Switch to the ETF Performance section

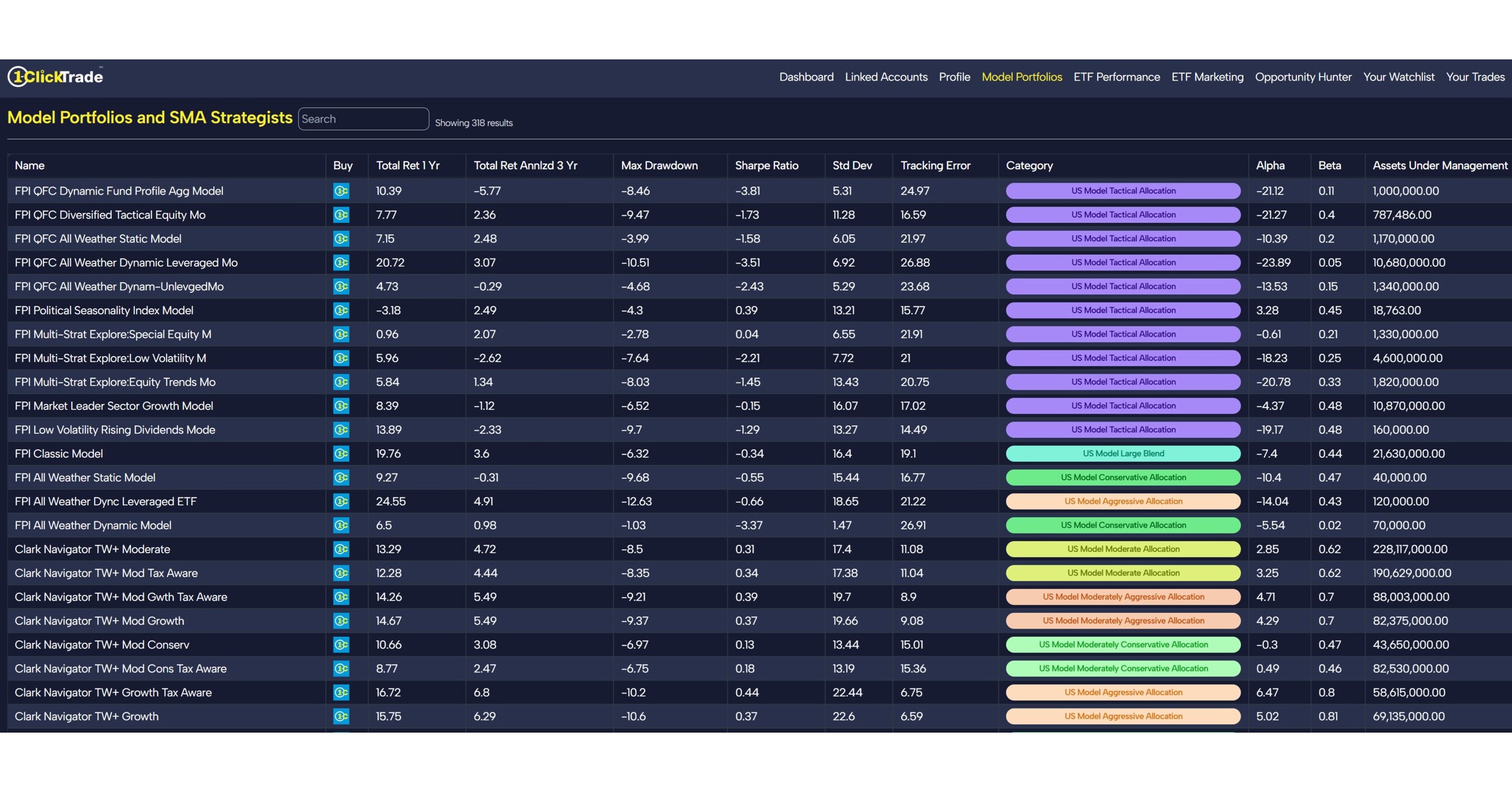1116,76
